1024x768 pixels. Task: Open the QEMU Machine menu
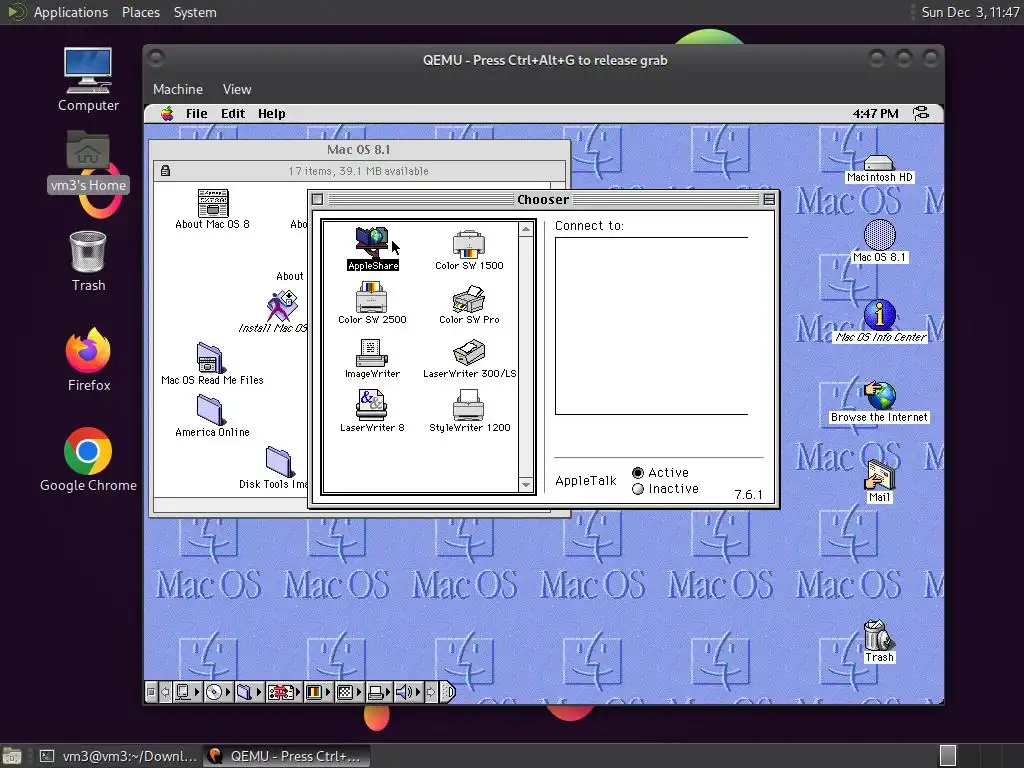click(178, 89)
